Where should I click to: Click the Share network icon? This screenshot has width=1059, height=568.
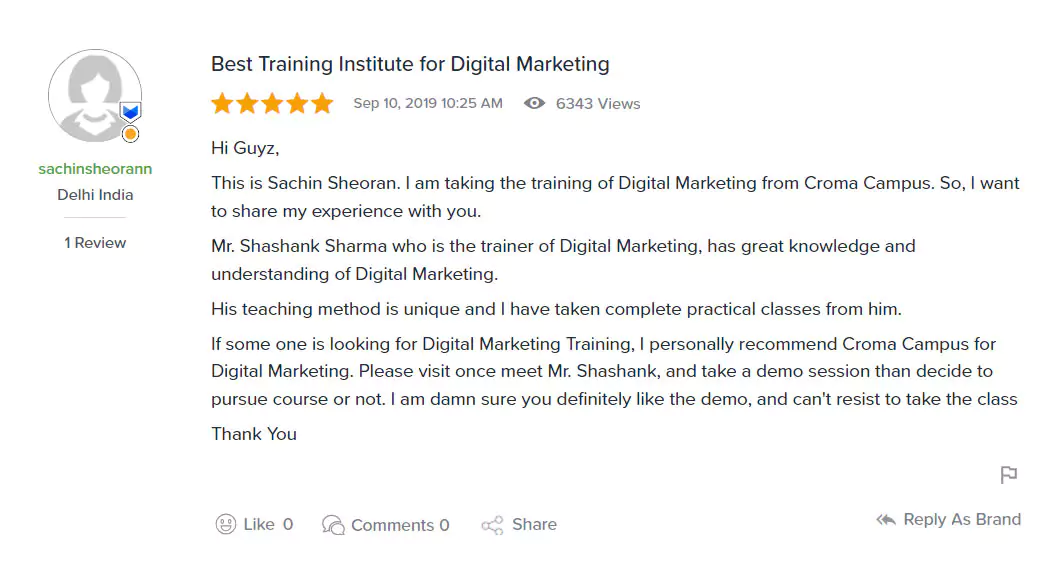coord(492,525)
